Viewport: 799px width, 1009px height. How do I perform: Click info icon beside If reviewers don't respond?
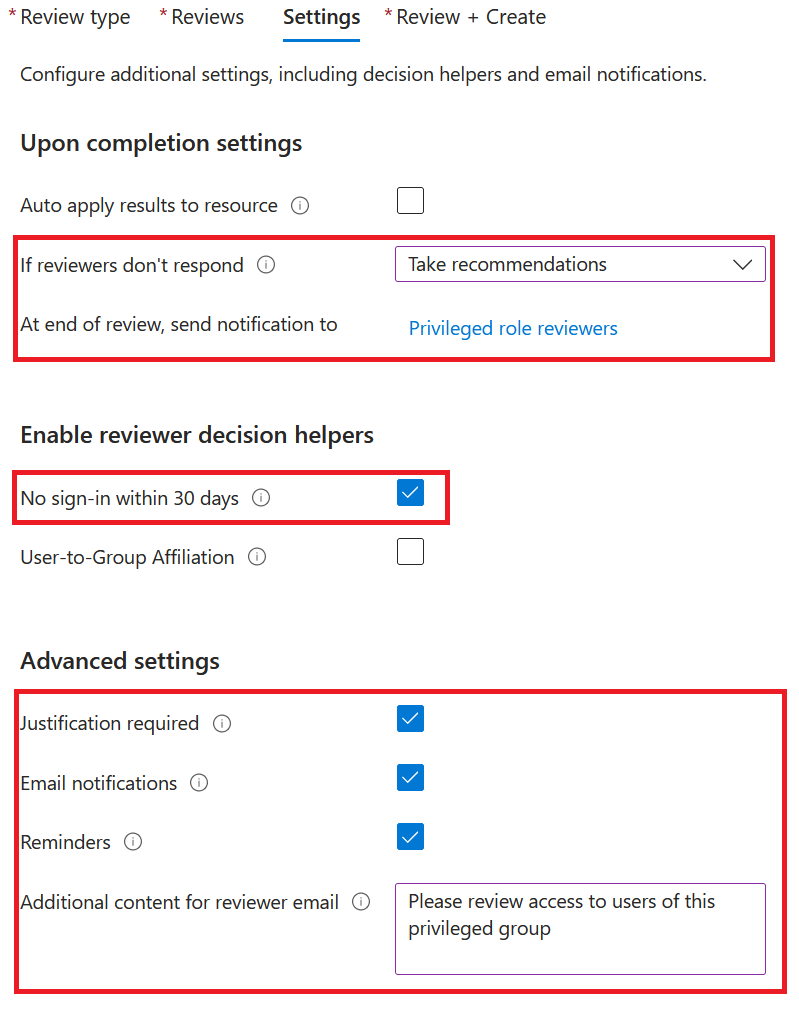[x=266, y=265]
